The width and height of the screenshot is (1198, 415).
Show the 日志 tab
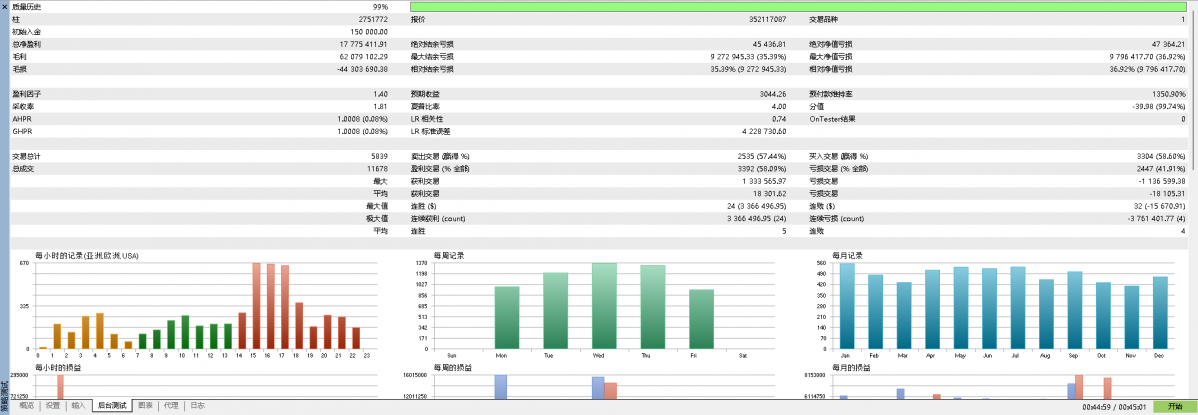197,406
